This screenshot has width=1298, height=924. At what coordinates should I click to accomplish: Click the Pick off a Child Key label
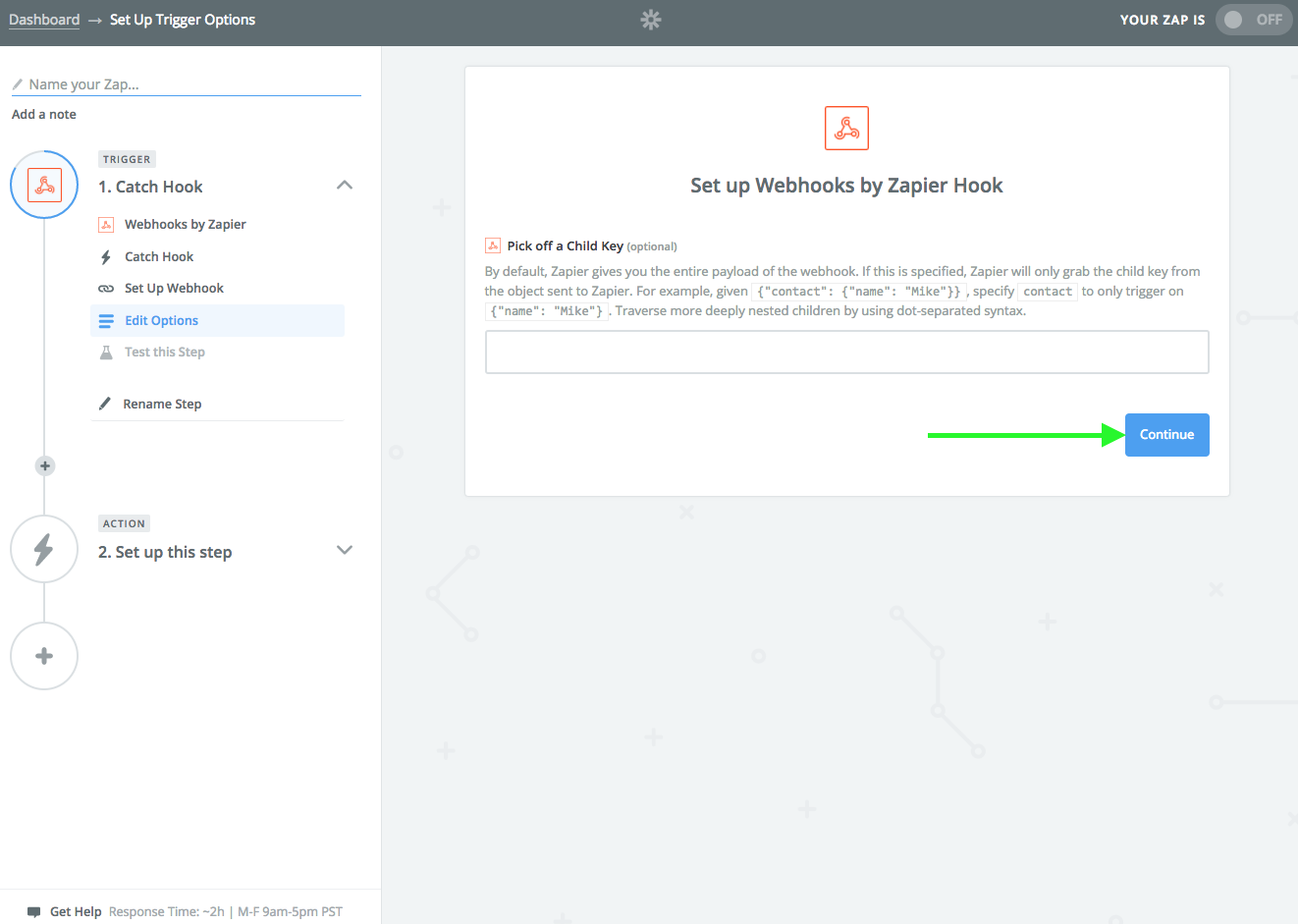click(565, 246)
